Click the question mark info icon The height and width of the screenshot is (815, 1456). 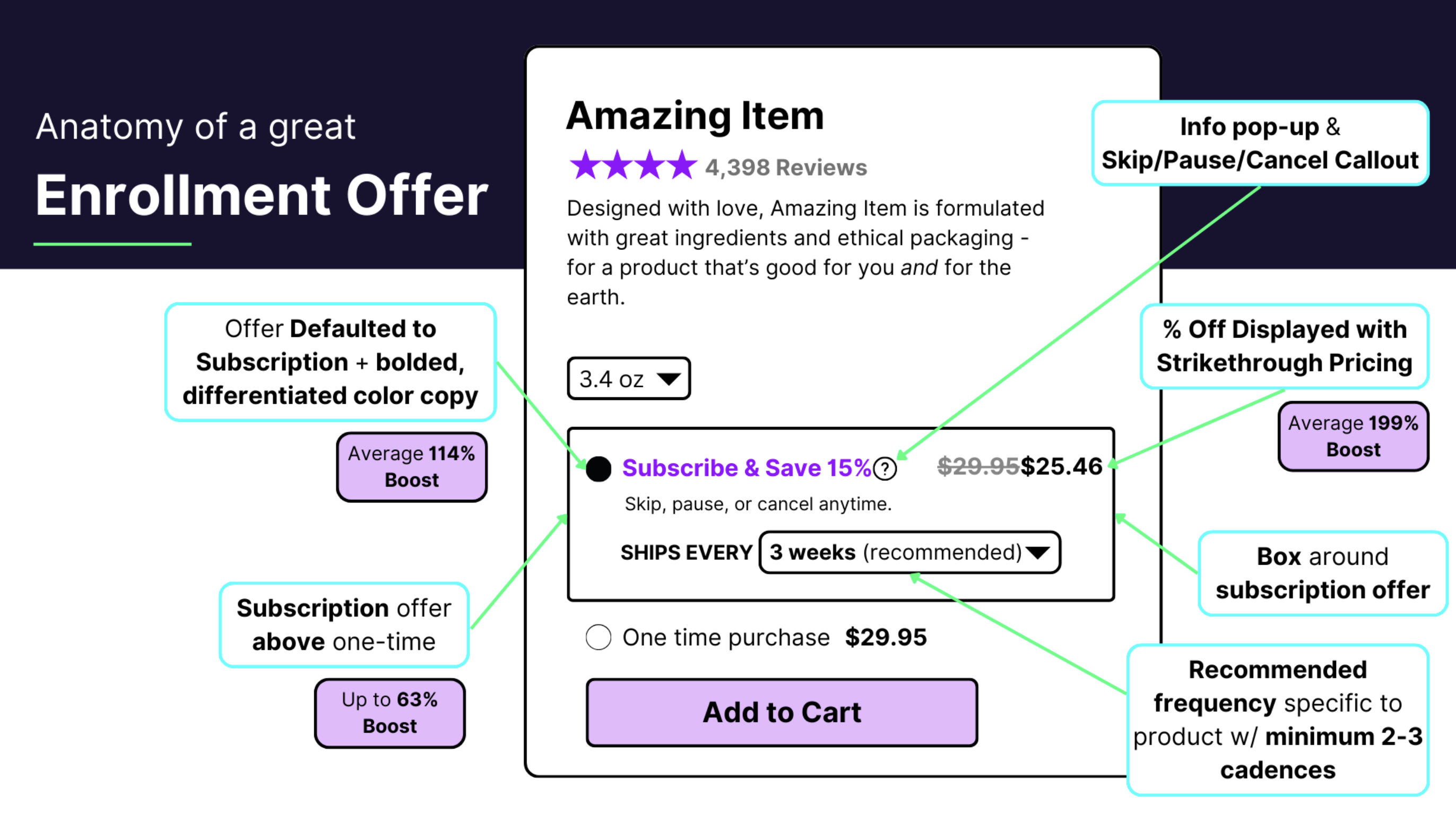[885, 469]
